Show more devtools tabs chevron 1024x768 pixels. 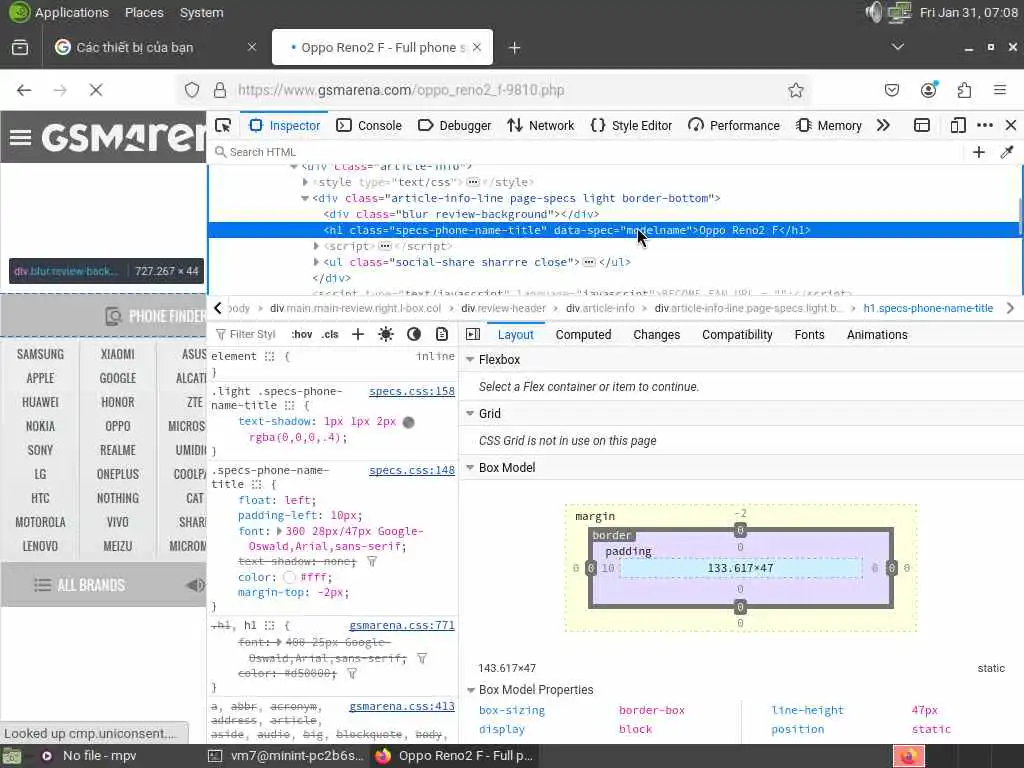(883, 125)
